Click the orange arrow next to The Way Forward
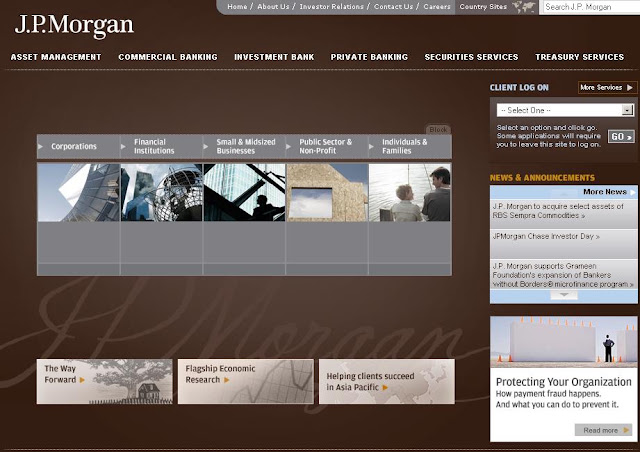Viewport: 640px width, 452px height. coord(82,380)
